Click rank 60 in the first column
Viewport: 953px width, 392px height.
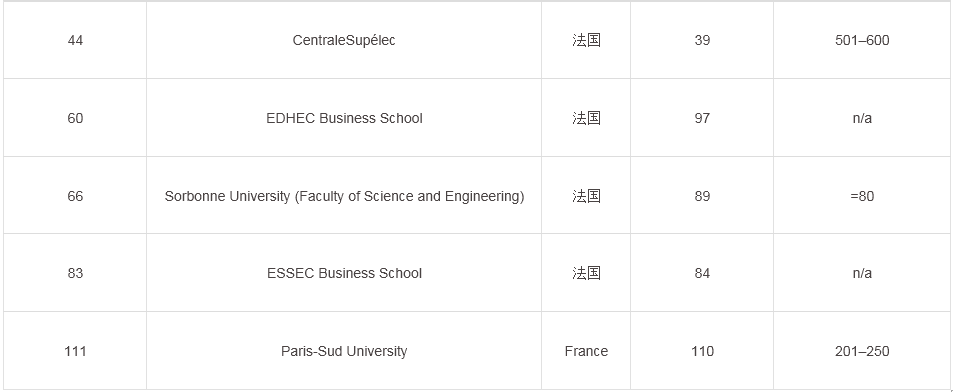coord(75,118)
